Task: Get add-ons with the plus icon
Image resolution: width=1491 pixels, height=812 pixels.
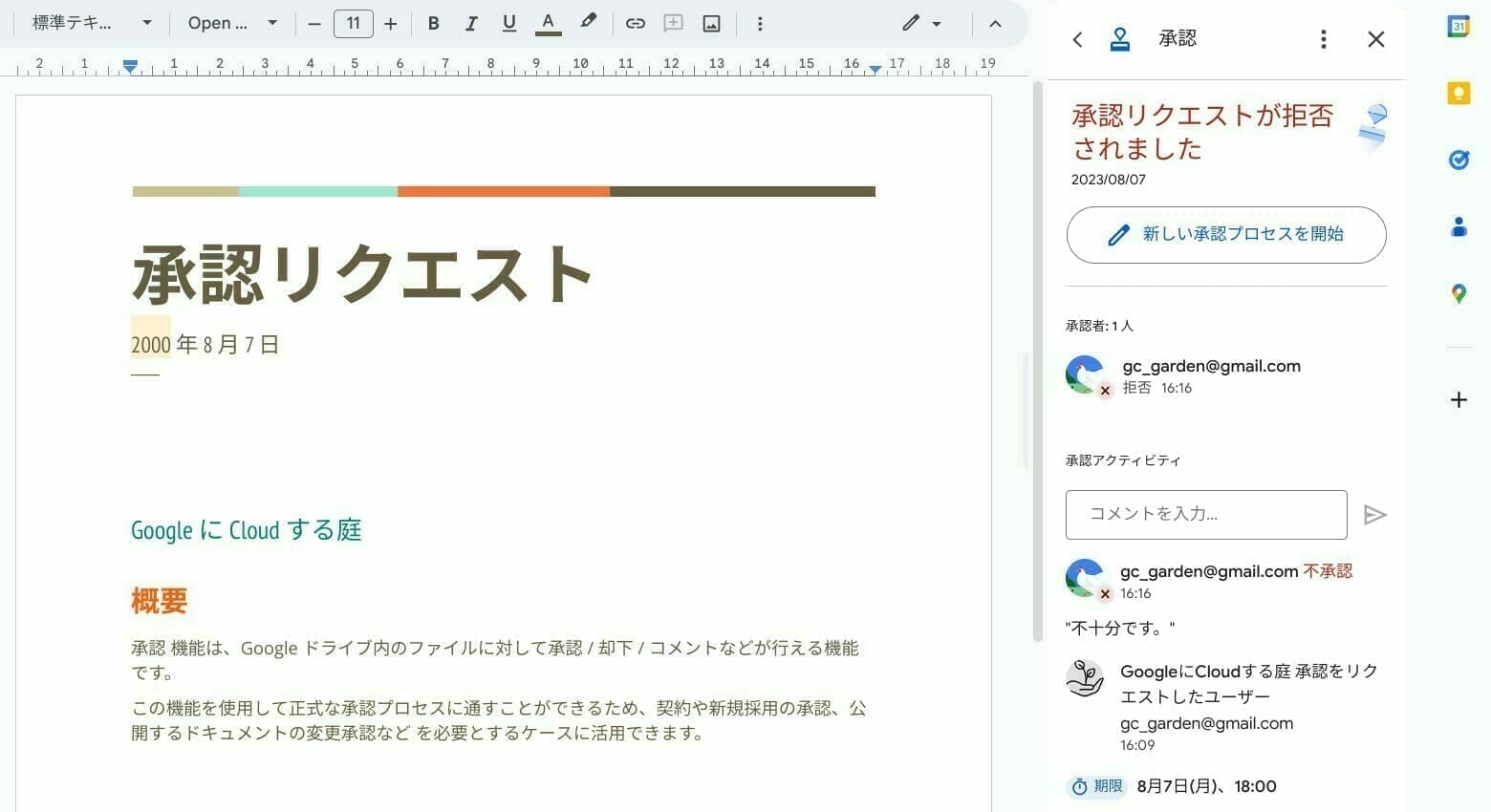Action: click(x=1459, y=400)
